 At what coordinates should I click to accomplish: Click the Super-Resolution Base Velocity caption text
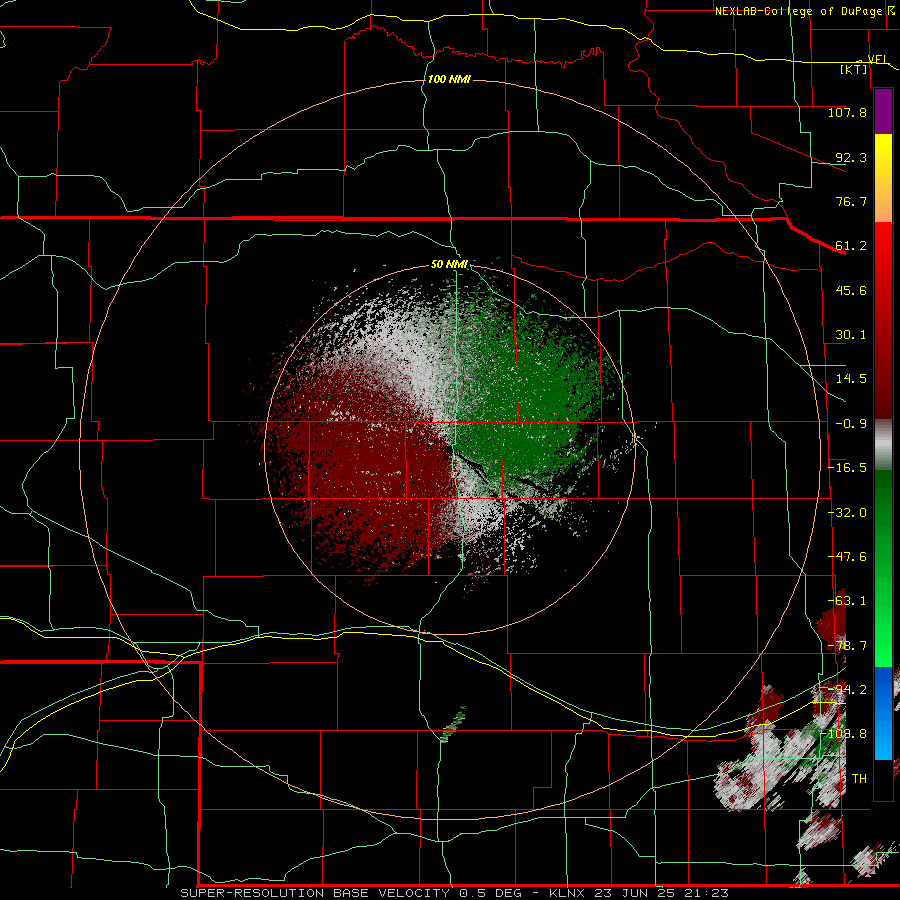pyautogui.click(x=454, y=893)
